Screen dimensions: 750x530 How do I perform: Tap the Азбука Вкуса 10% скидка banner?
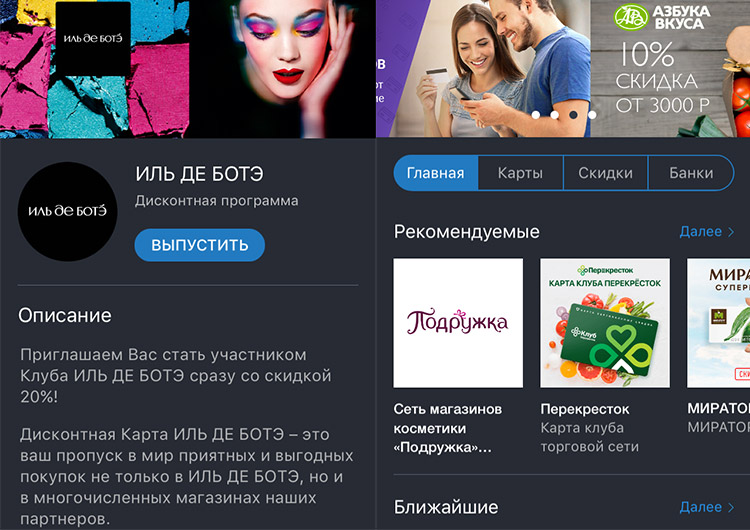click(670, 68)
